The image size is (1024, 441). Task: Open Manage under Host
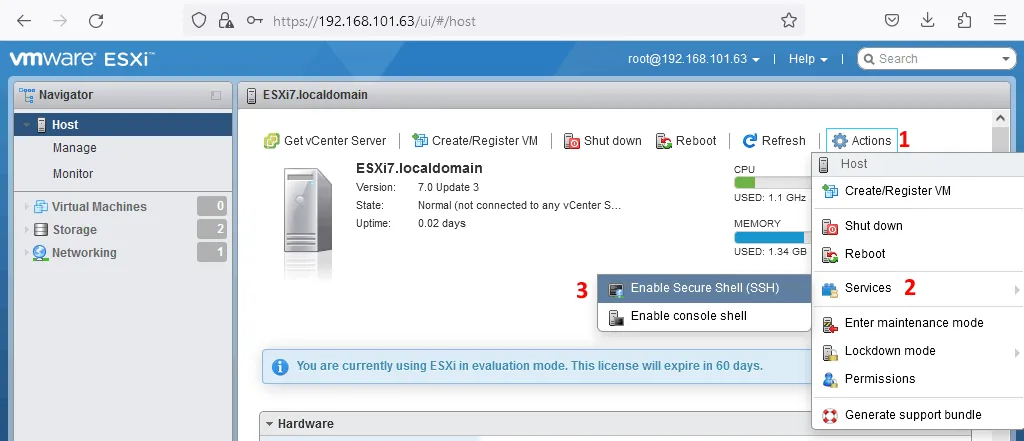[x=75, y=148]
